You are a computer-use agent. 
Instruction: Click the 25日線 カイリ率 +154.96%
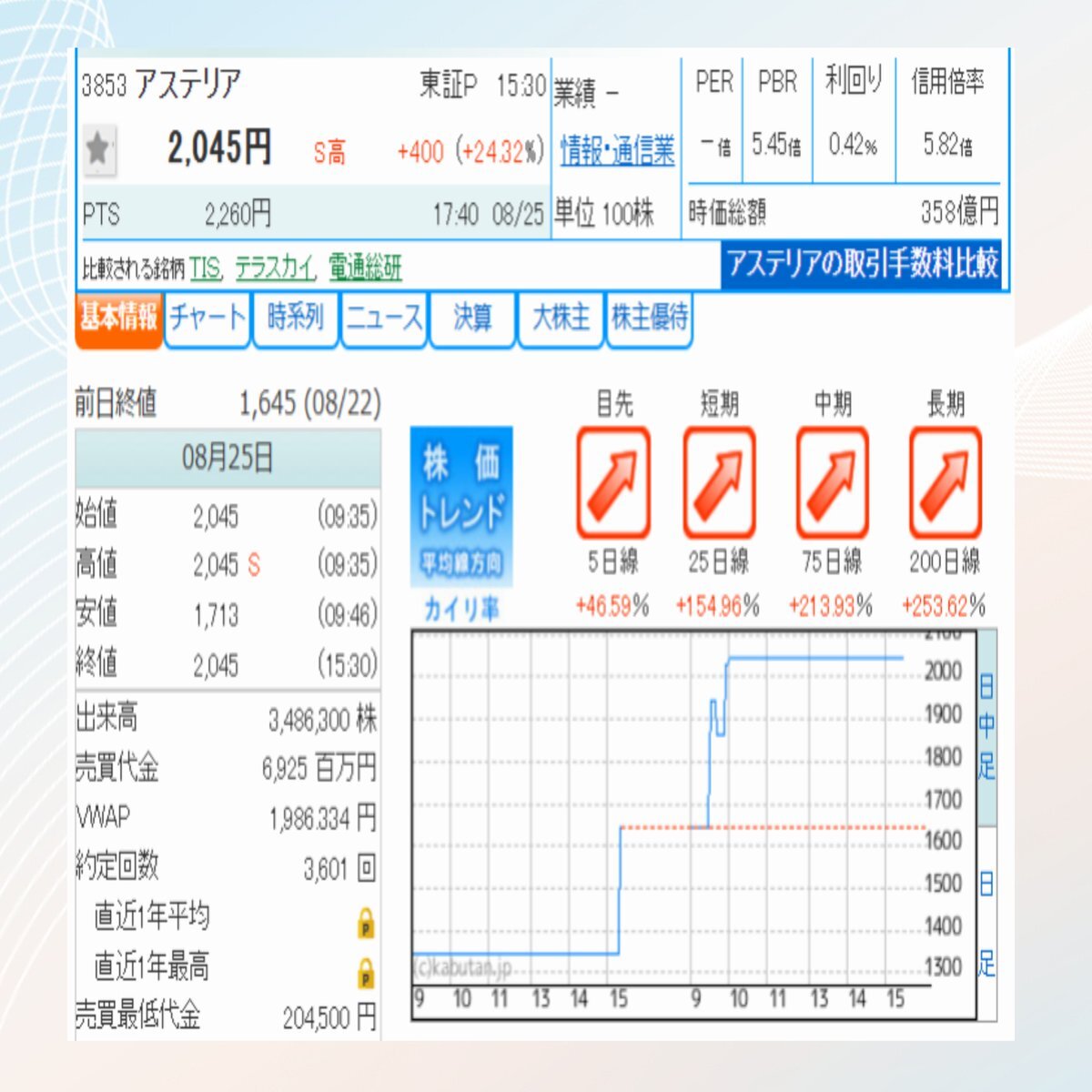[x=718, y=605]
